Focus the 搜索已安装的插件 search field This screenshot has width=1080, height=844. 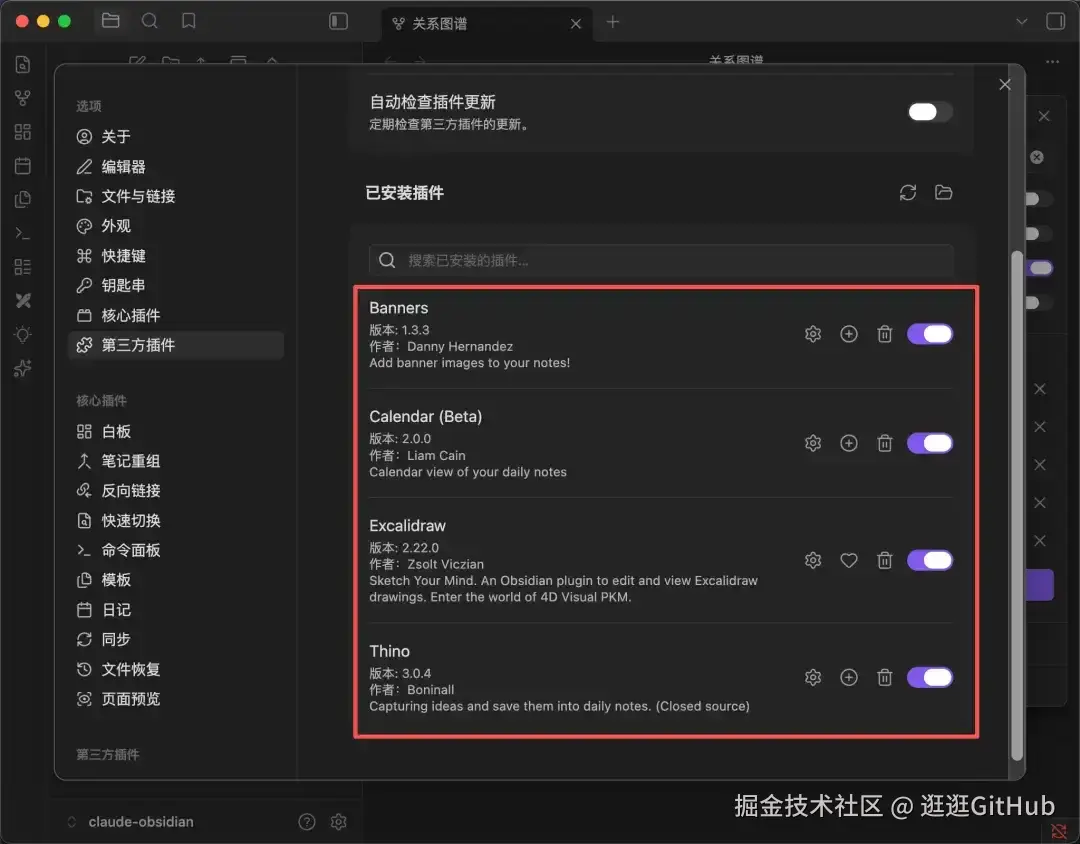click(661, 260)
